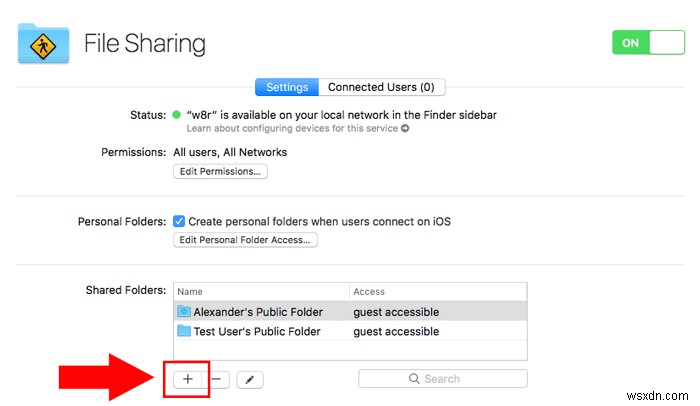
Task: Click the green status indicator dot
Action: [x=177, y=115]
